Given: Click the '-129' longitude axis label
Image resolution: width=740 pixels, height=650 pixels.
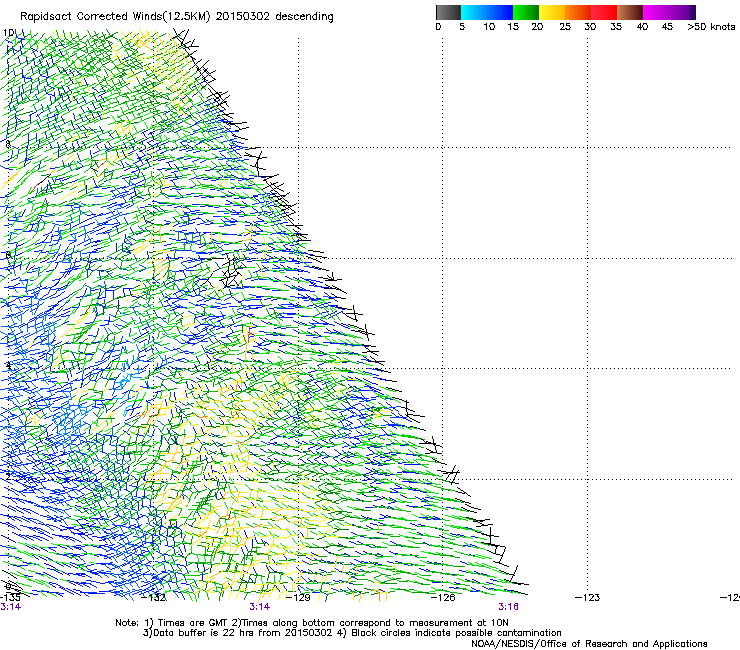Looking at the screenshot, I should pyautogui.click(x=298, y=598).
